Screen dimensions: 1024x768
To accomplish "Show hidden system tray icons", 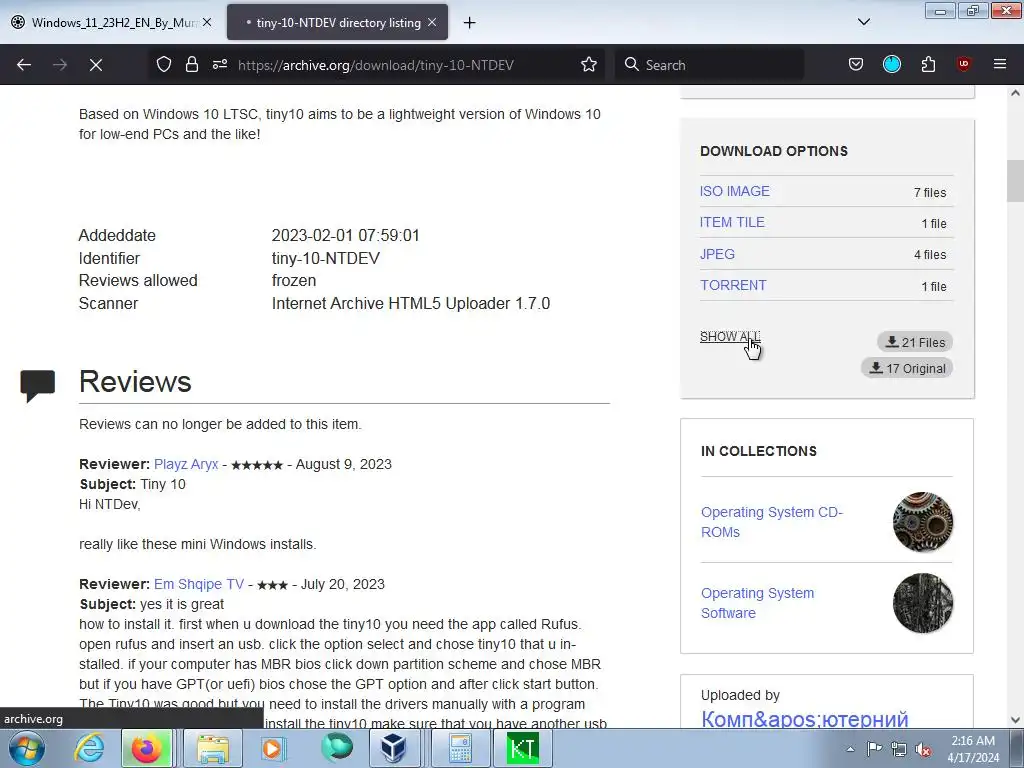I will pyautogui.click(x=850, y=749).
